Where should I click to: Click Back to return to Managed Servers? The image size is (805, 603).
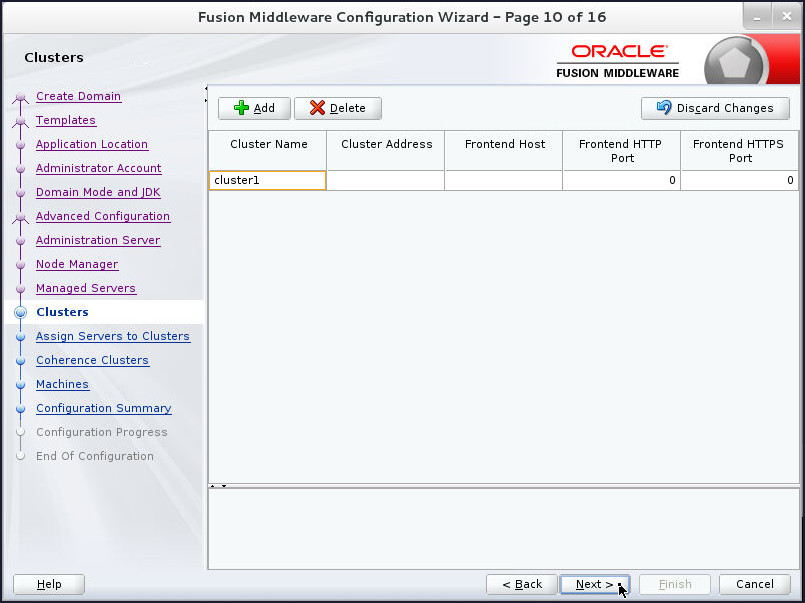click(521, 584)
